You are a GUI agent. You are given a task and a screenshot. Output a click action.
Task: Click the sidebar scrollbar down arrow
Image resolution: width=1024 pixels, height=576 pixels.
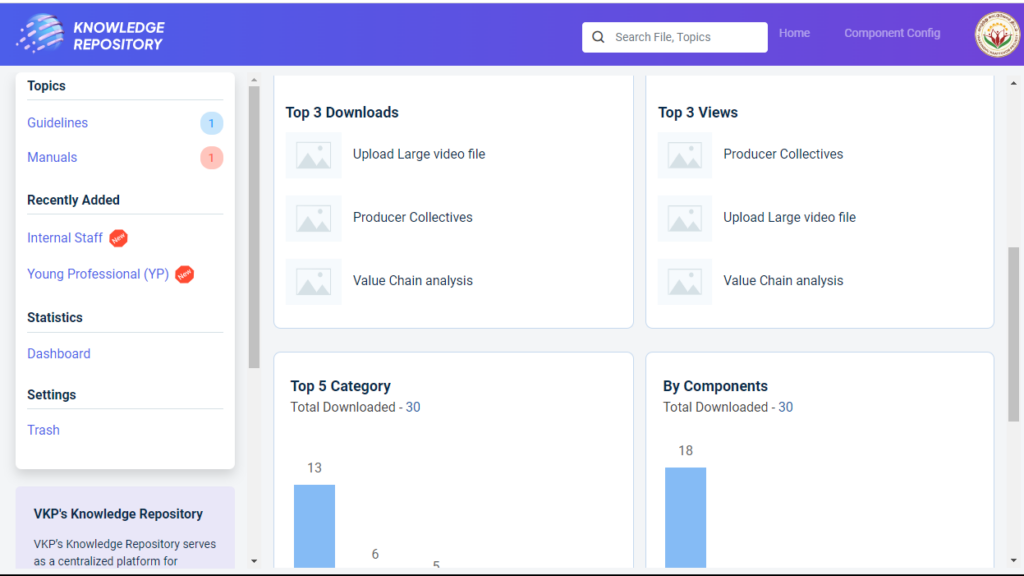254,561
